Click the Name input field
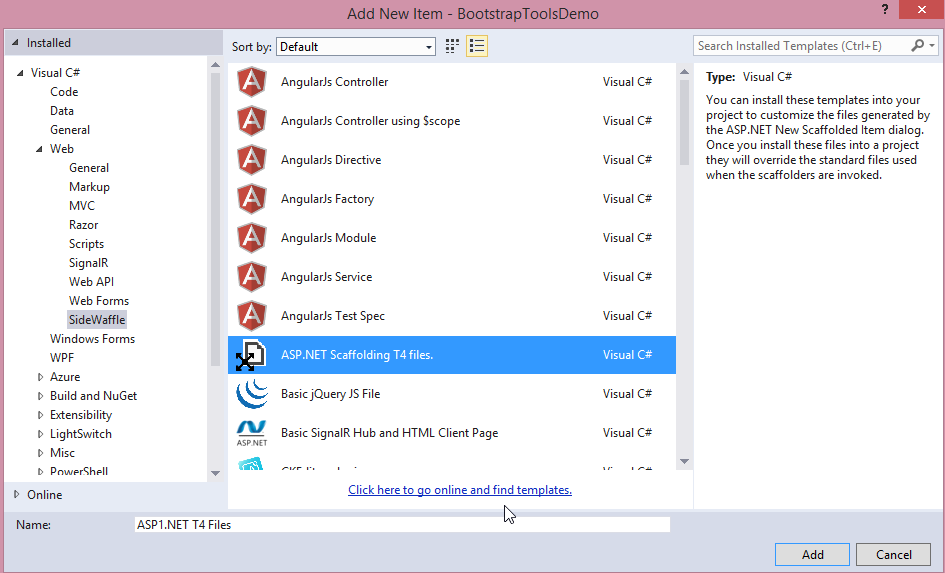 [x=402, y=525]
